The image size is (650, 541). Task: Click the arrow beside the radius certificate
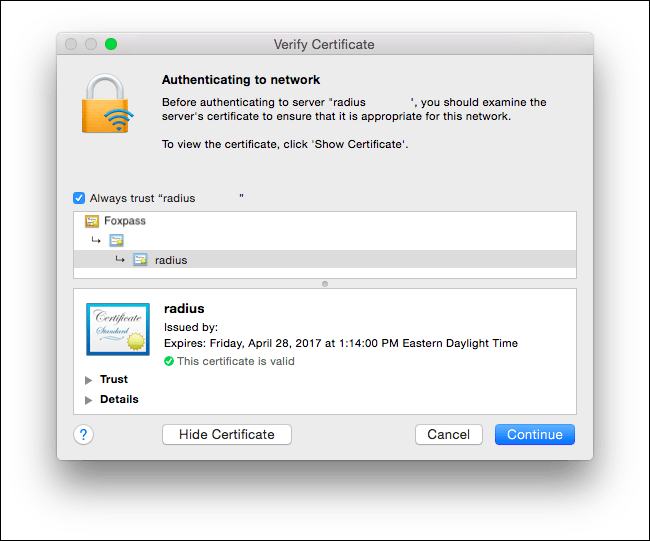tap(120, 260)
